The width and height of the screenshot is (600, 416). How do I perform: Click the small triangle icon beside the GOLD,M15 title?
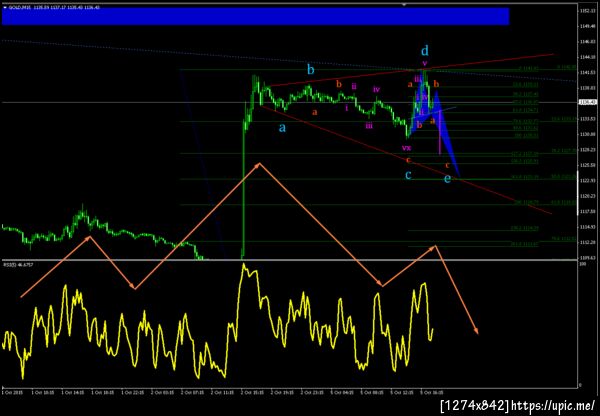[x=5, y=7]
